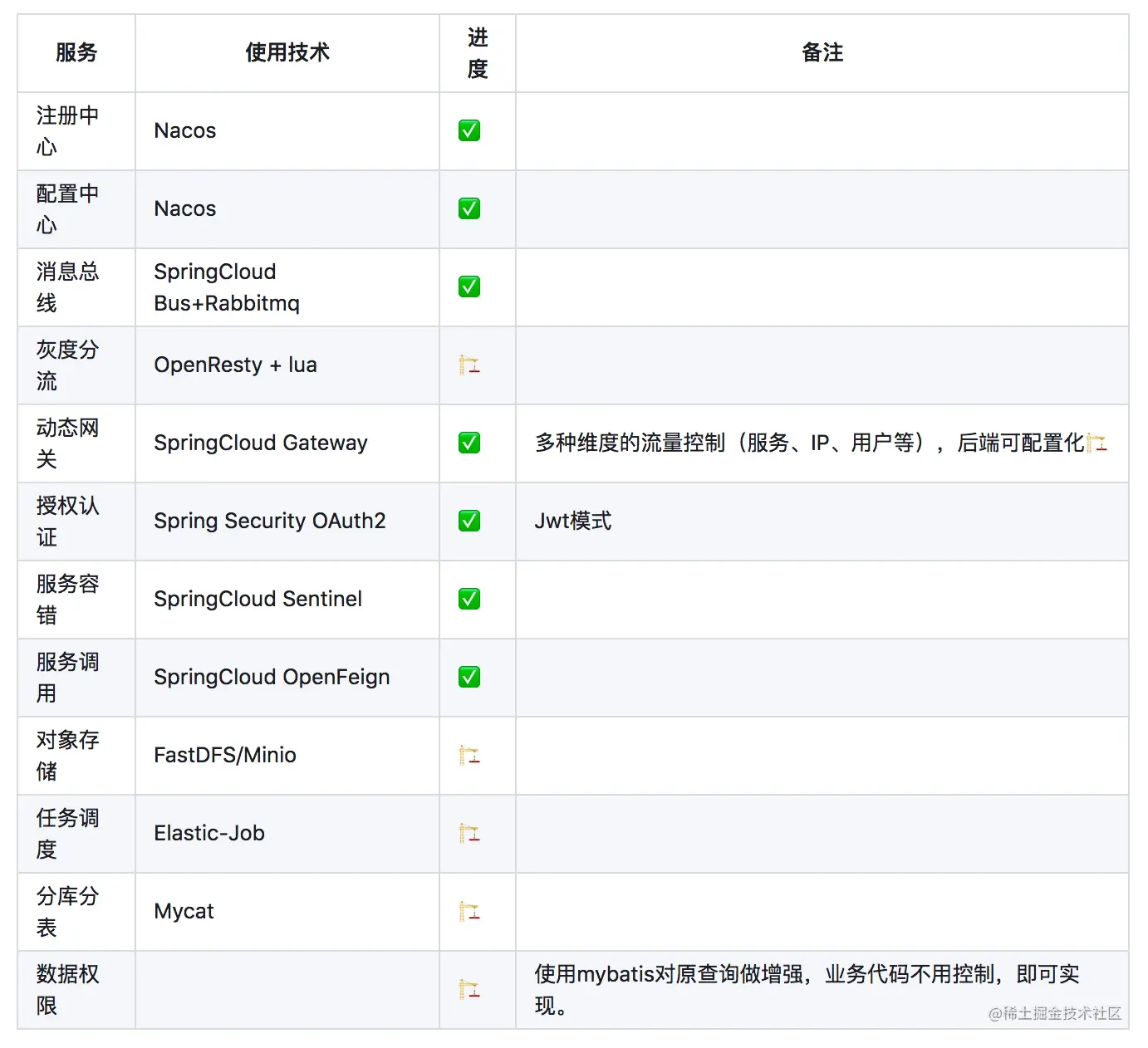Click the green check mark for 注册中心

[x=469, y=130]
